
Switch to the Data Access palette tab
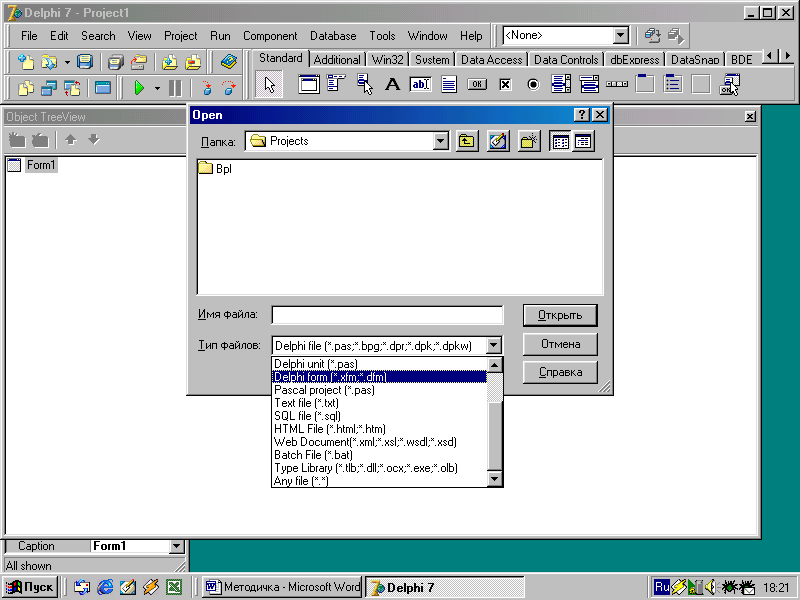(x=491, y=60)
